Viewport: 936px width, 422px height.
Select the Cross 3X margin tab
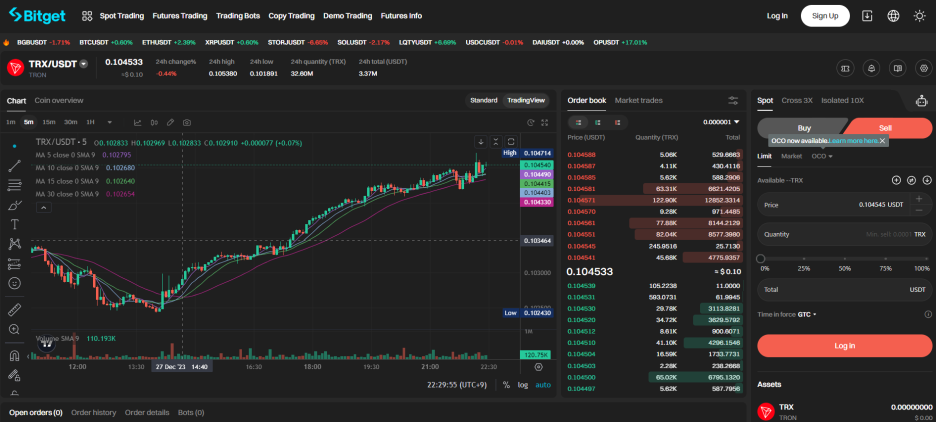click(797, 100)
